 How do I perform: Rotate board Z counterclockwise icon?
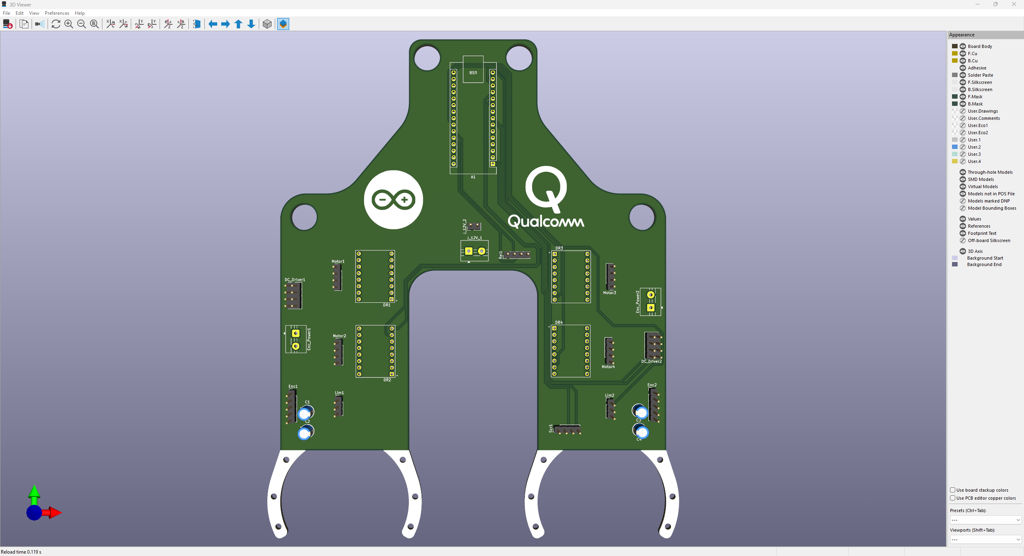click(x=181, y=24)
